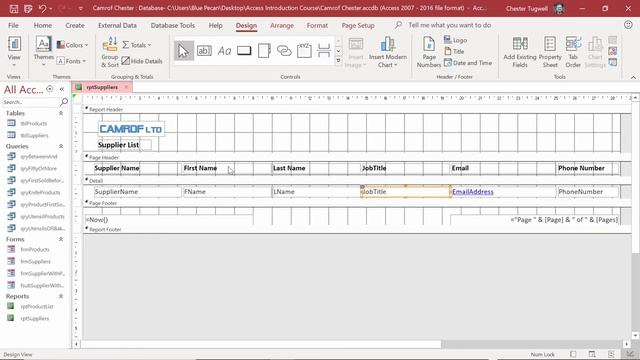
Task: Select the frmSuppliers form
Action: click(36, 261)
